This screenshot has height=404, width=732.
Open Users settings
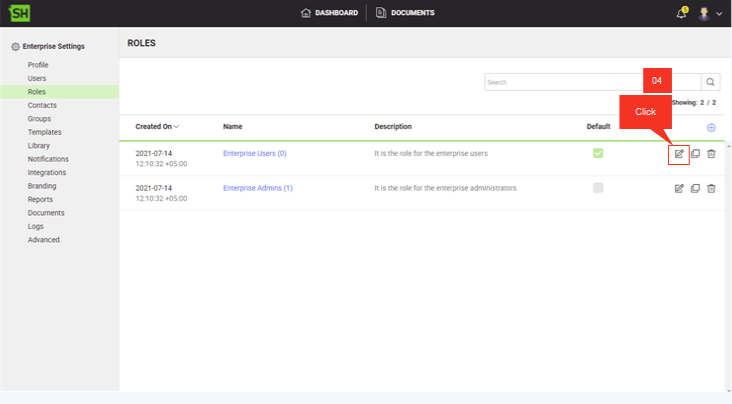click(x=37, y=78)
